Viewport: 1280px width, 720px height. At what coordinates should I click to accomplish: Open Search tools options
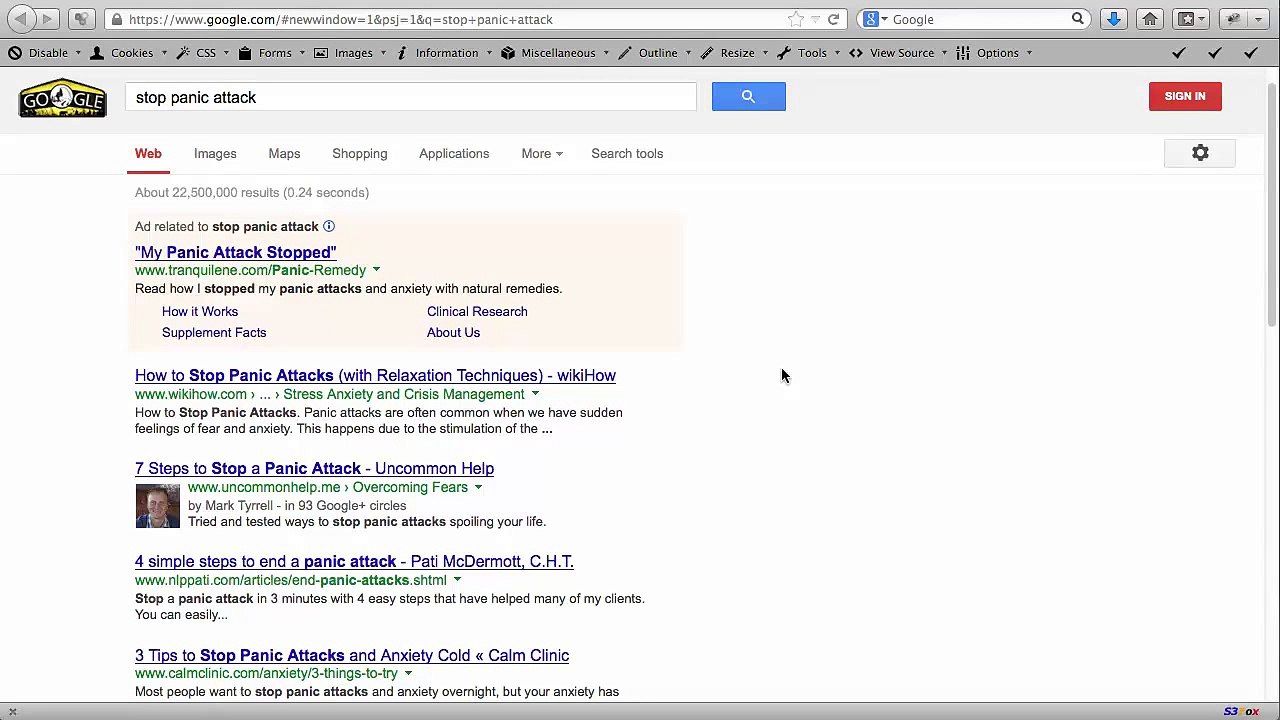(627, 154)
